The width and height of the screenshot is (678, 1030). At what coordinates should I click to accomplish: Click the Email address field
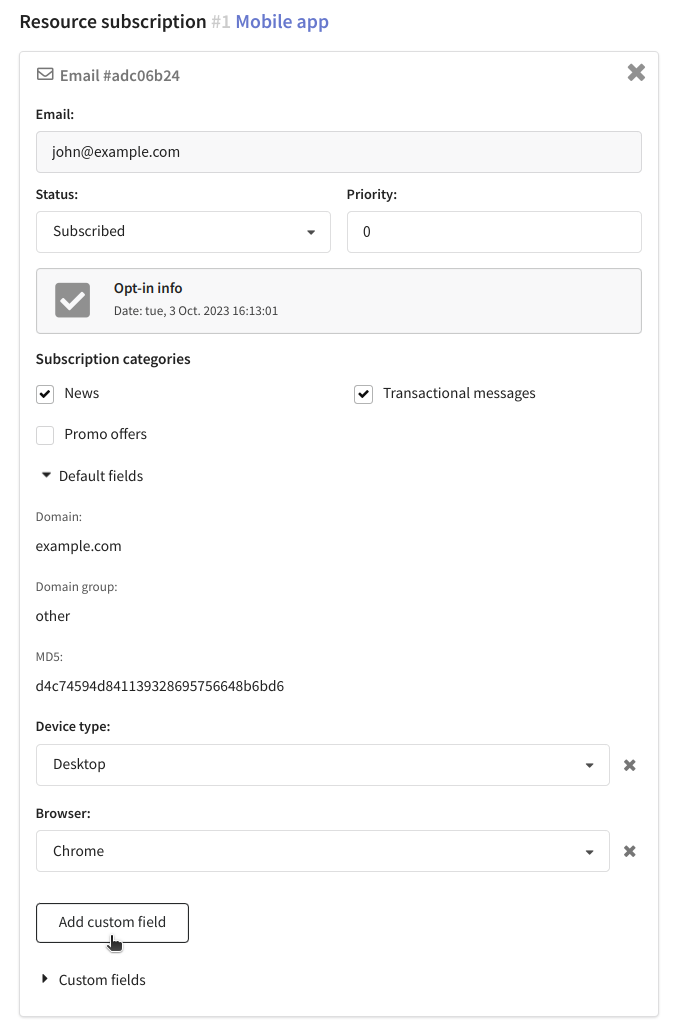click(x=338, y=152)
